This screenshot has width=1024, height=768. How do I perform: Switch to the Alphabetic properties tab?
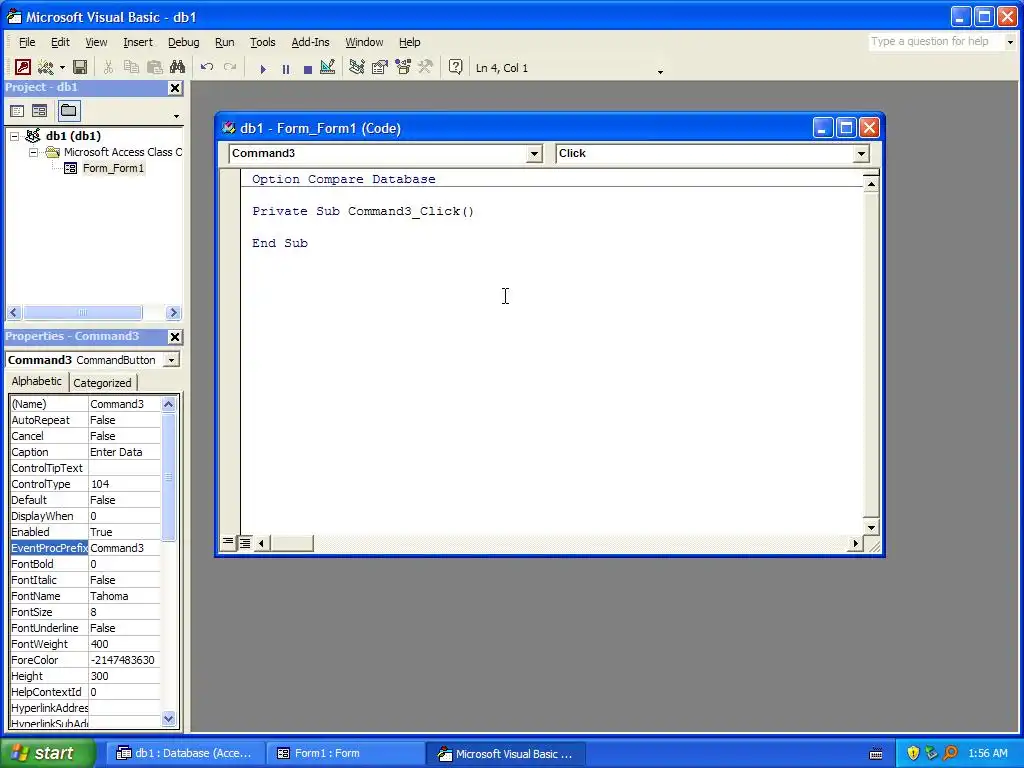[37, 381]
